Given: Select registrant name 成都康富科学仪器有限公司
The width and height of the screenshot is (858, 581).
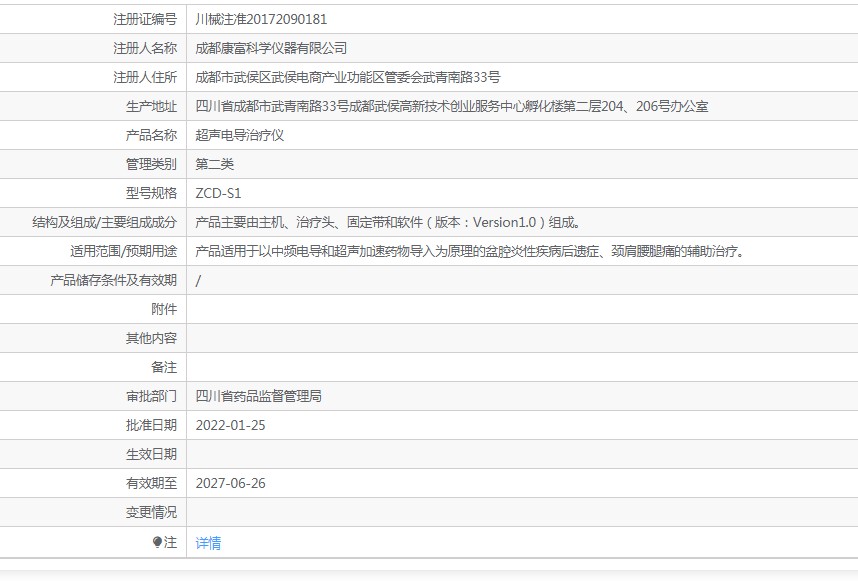Looking at the screenshot, I should point(271,48).
